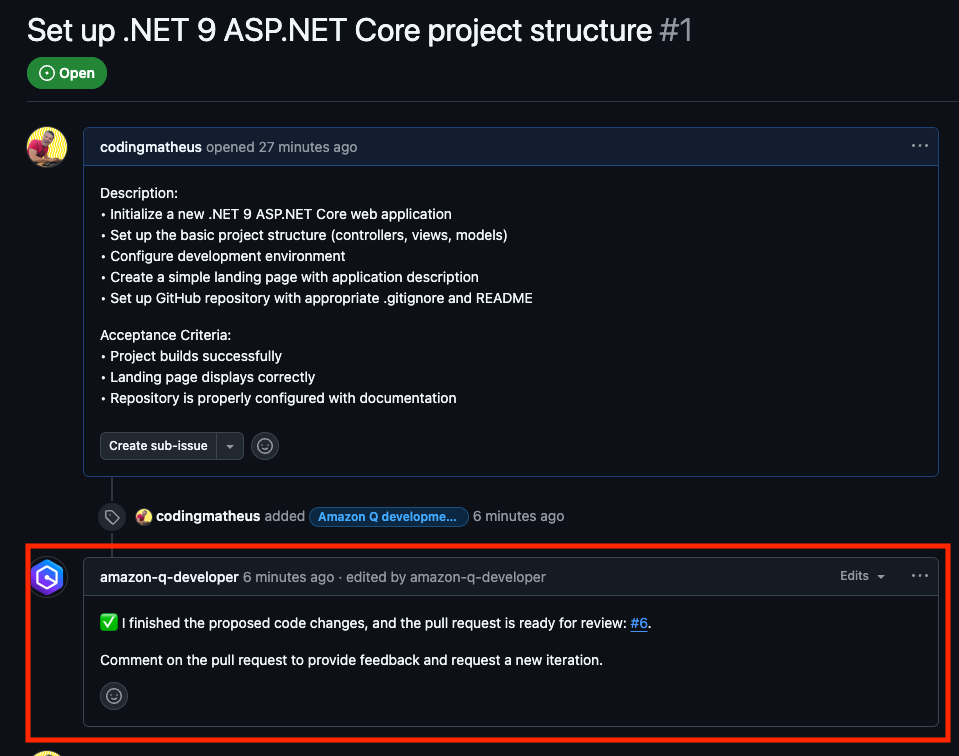This screenshot has width=959, height=756.
Task: Click amazon-q-developer username in comment header
Action: (169, 577)
